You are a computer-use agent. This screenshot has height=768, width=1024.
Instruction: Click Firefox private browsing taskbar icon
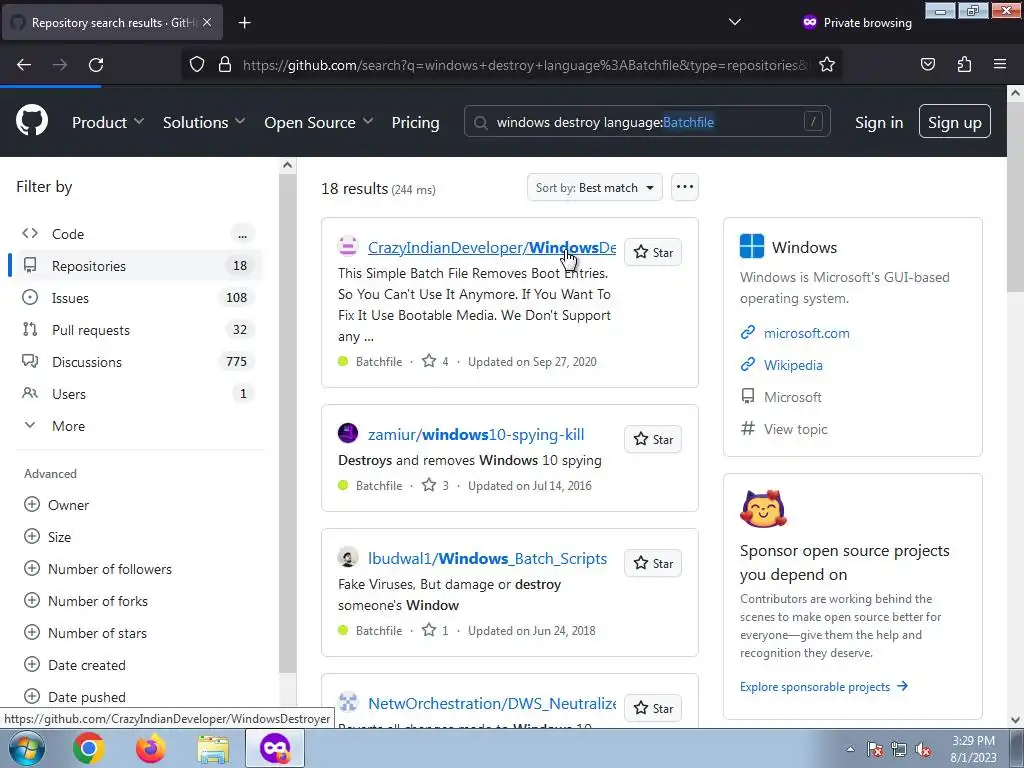[x=275, y=748]
